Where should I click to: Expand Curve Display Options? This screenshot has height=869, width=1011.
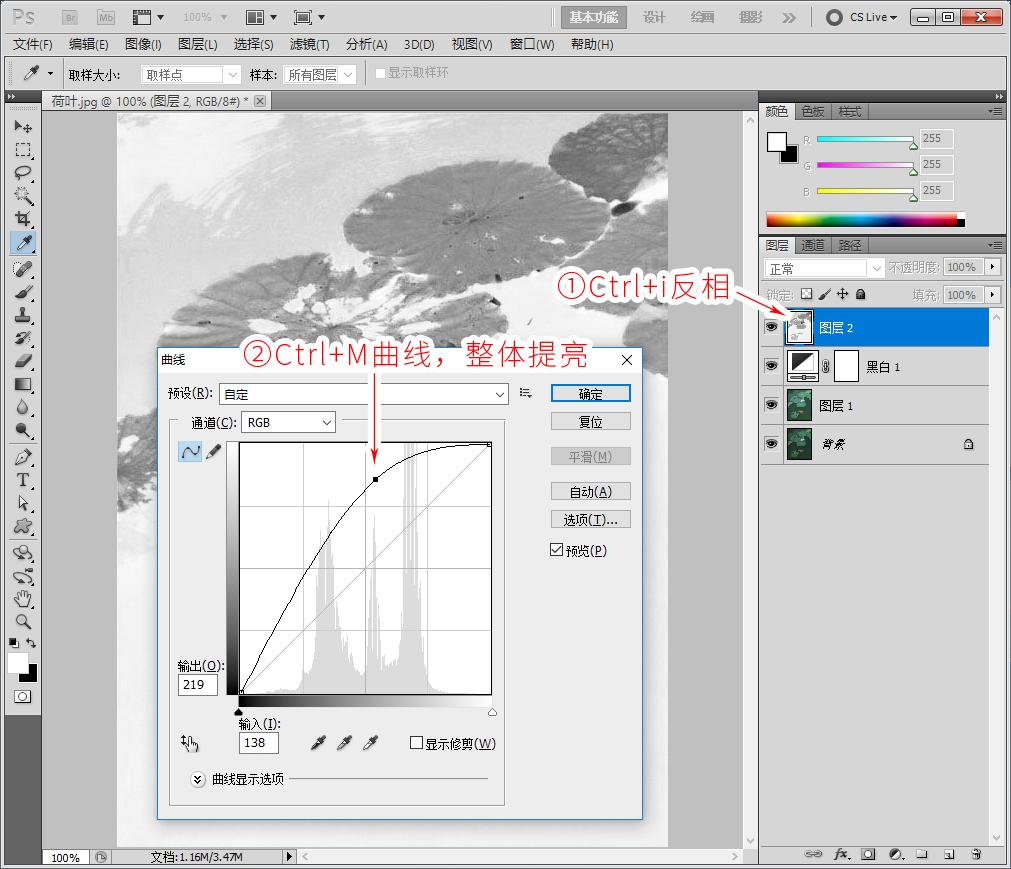[x=197, y=779]
